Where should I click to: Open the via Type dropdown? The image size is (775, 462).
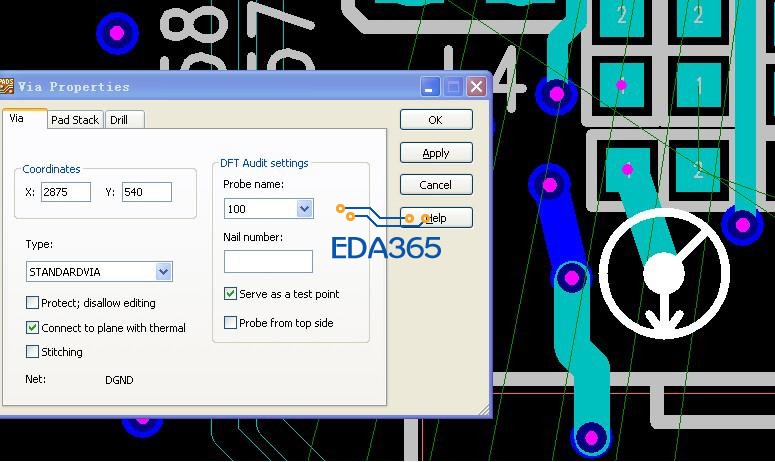[164, 272]
